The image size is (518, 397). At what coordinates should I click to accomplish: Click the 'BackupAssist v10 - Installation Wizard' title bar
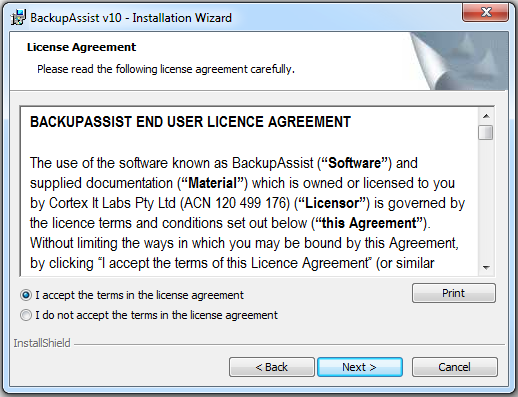pos(131,18)
